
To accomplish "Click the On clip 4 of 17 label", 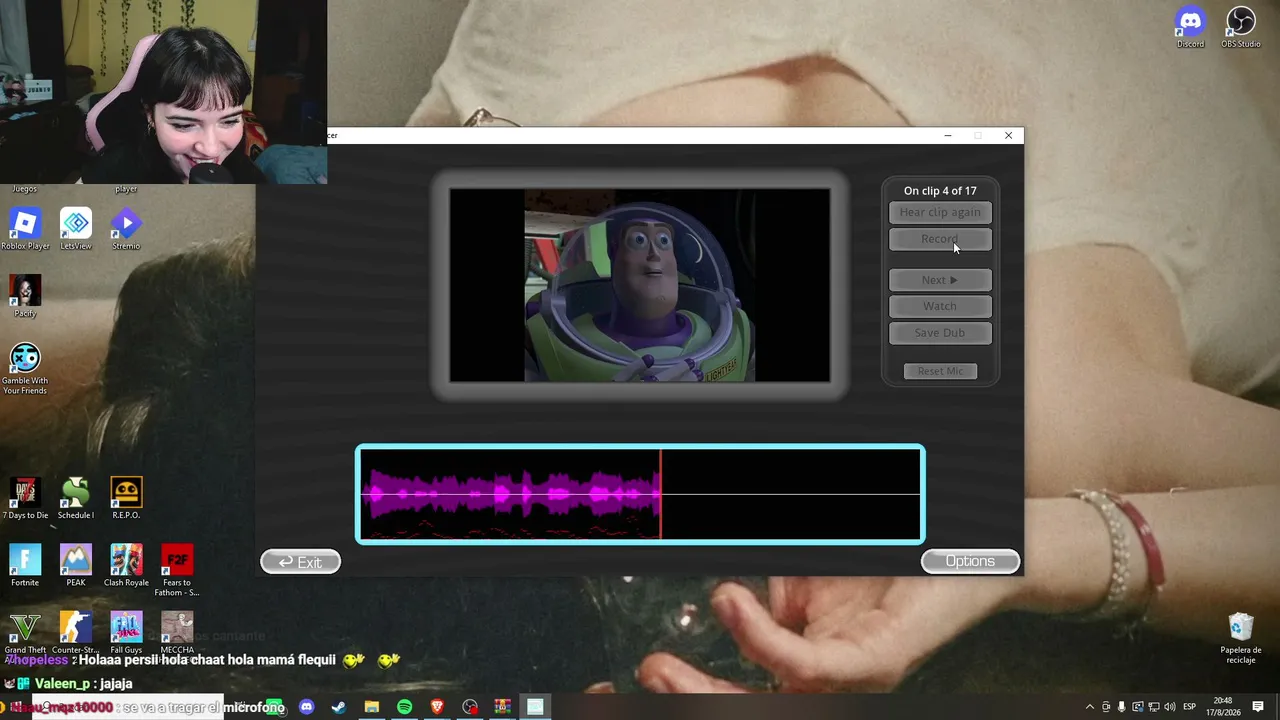I will coord(940,191).
